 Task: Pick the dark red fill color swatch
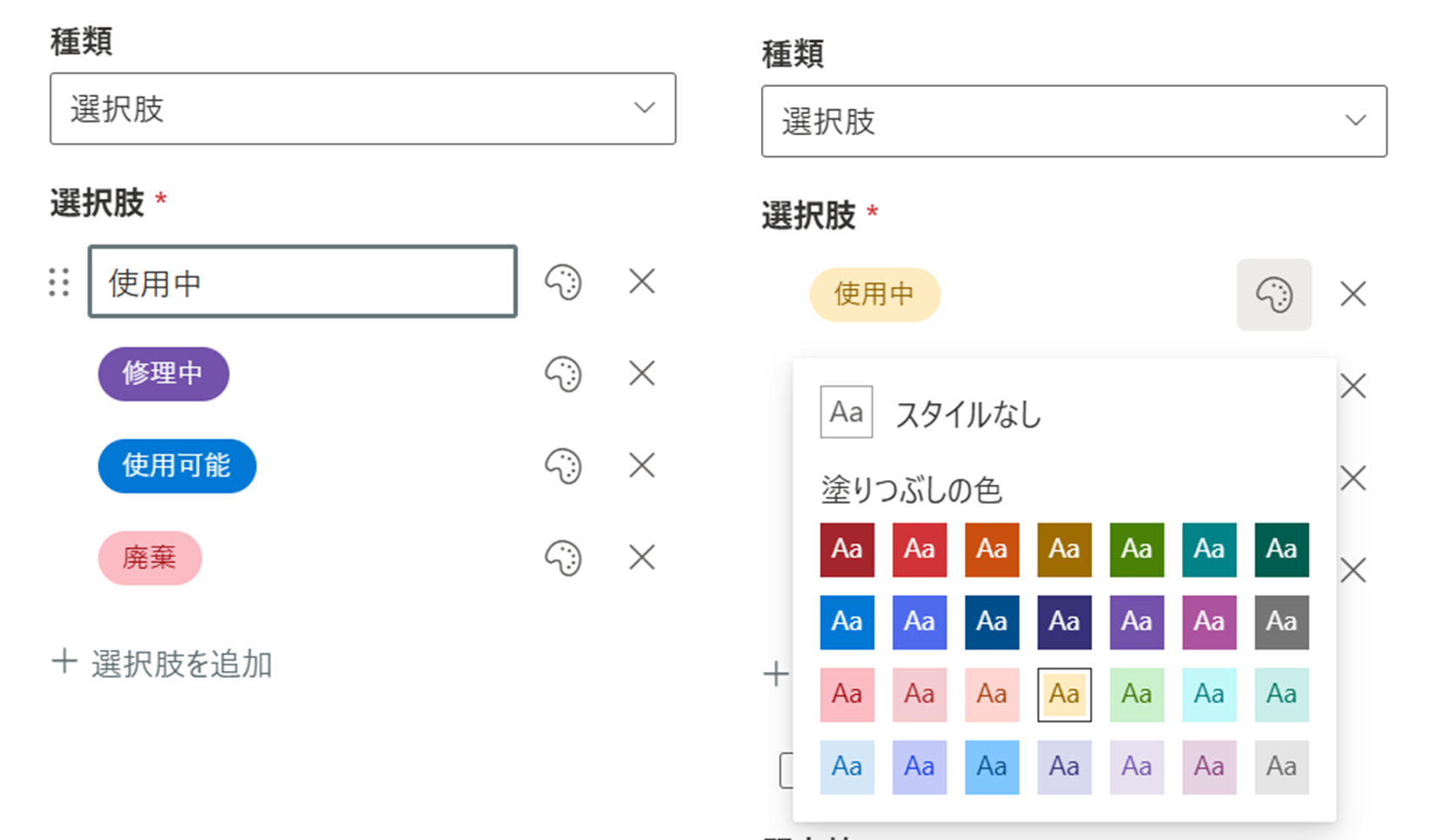pyautogui.click(x=846, y=549)
